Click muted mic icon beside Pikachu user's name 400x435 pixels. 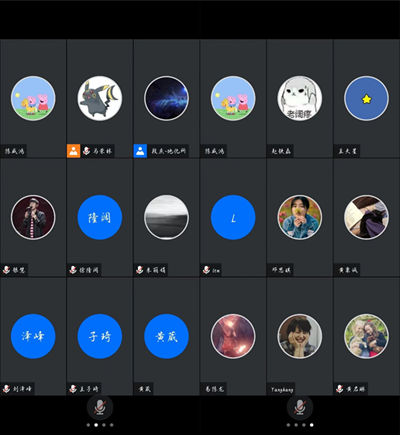coord(86,151)
